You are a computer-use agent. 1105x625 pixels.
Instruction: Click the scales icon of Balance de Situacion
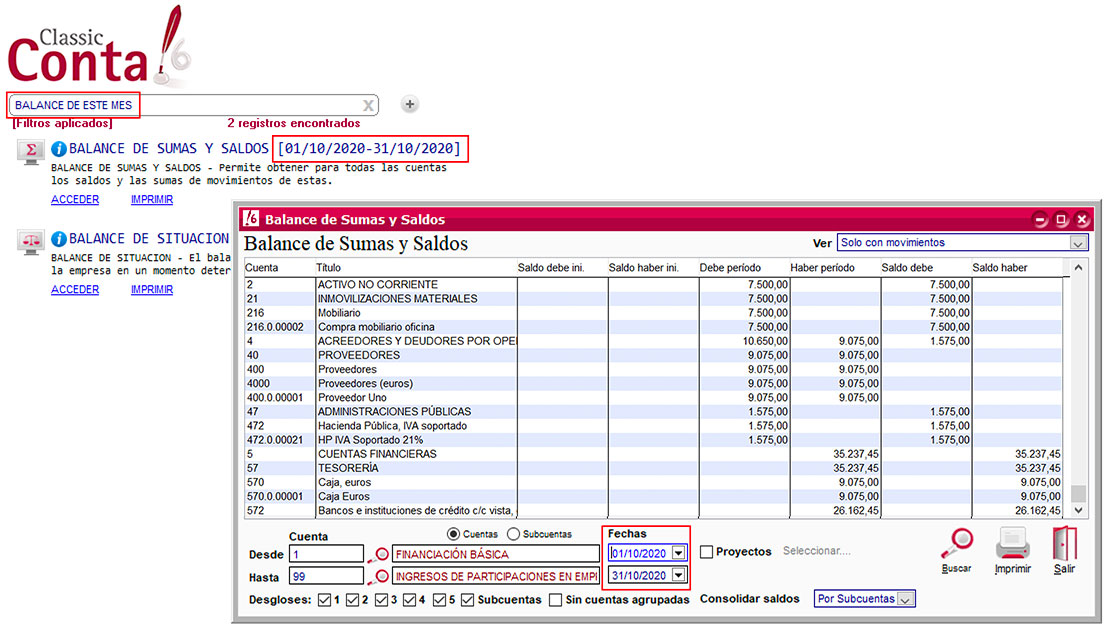click(x=31, y=242)
